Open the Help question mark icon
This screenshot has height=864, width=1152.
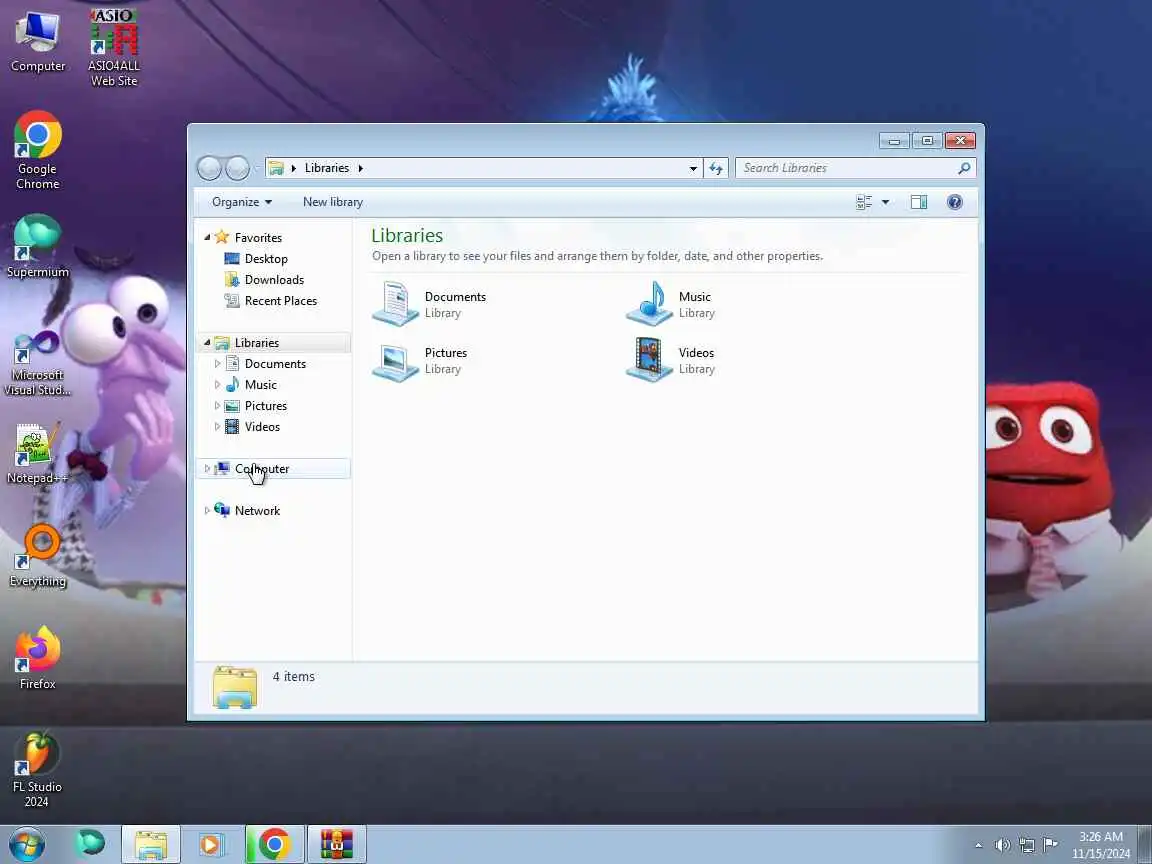click(x=954, y=202)
